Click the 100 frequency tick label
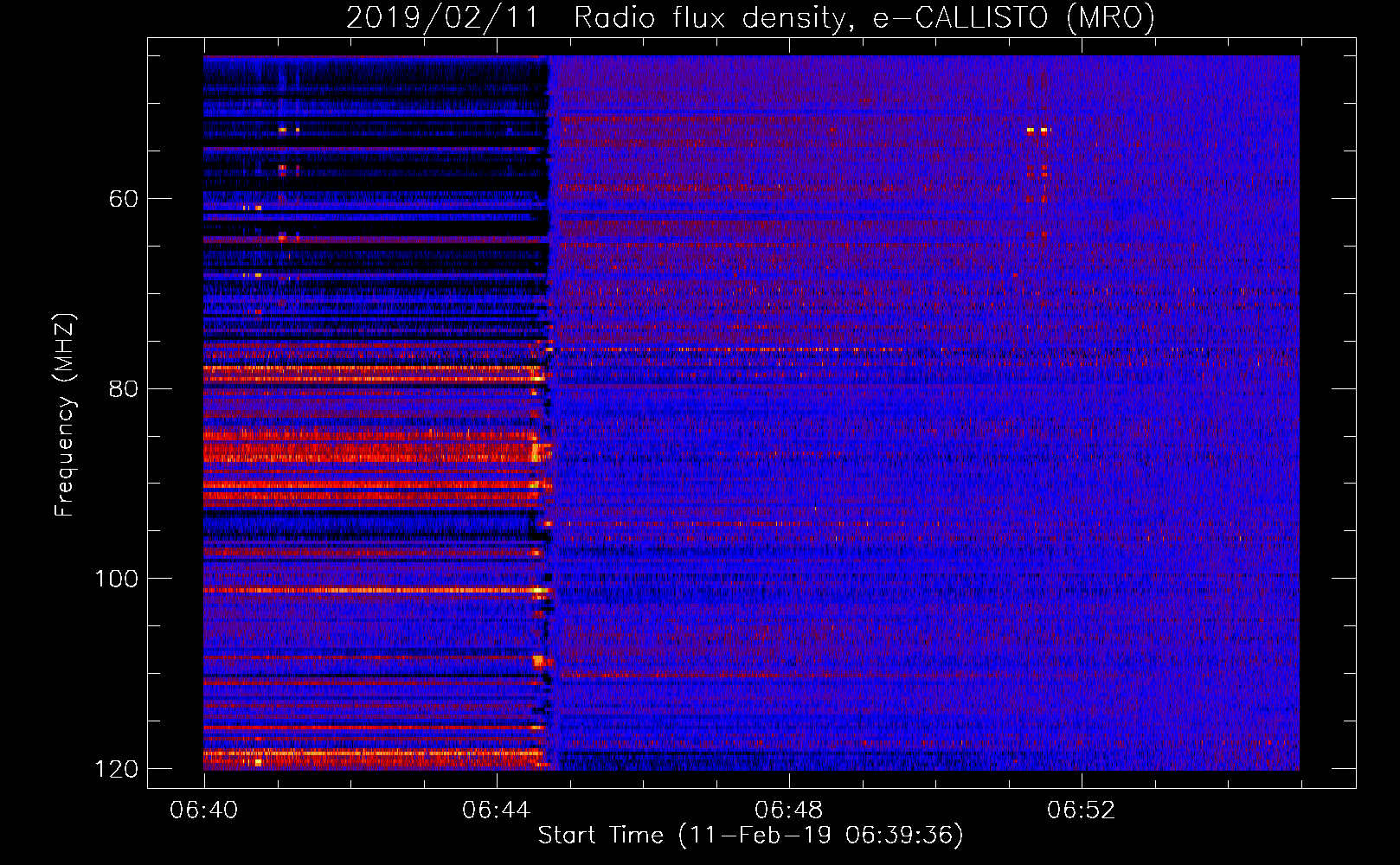 pyautogui.click(x=116, y=579)
